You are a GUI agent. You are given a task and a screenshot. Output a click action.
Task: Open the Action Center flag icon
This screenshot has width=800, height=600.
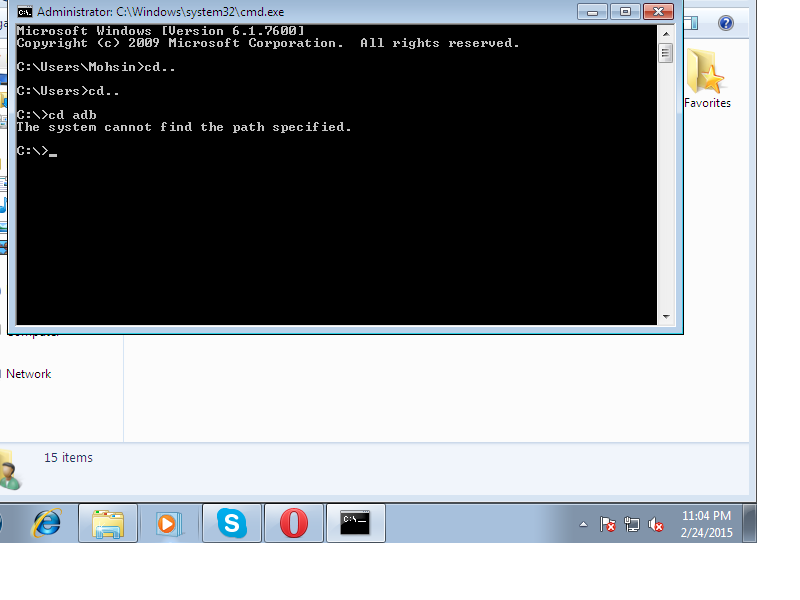click(608, 524)
